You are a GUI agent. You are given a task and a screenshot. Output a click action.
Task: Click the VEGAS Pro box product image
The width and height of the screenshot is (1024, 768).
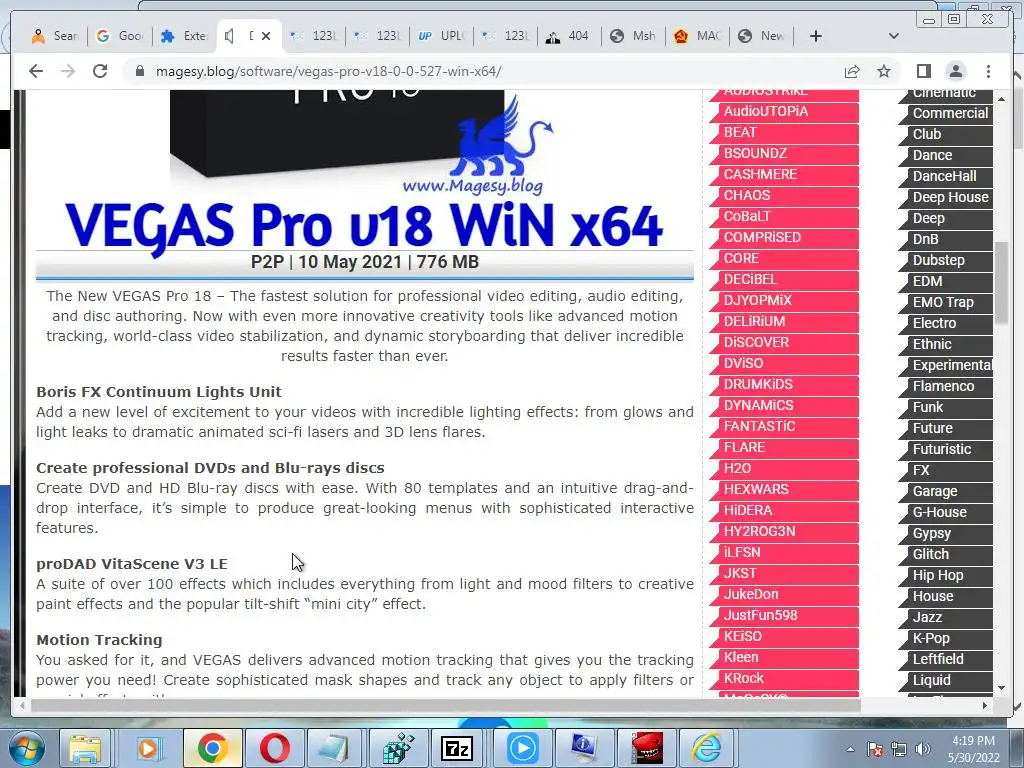337,134
